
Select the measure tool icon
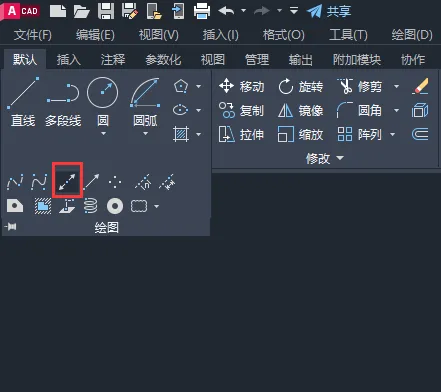pos(167,182)
